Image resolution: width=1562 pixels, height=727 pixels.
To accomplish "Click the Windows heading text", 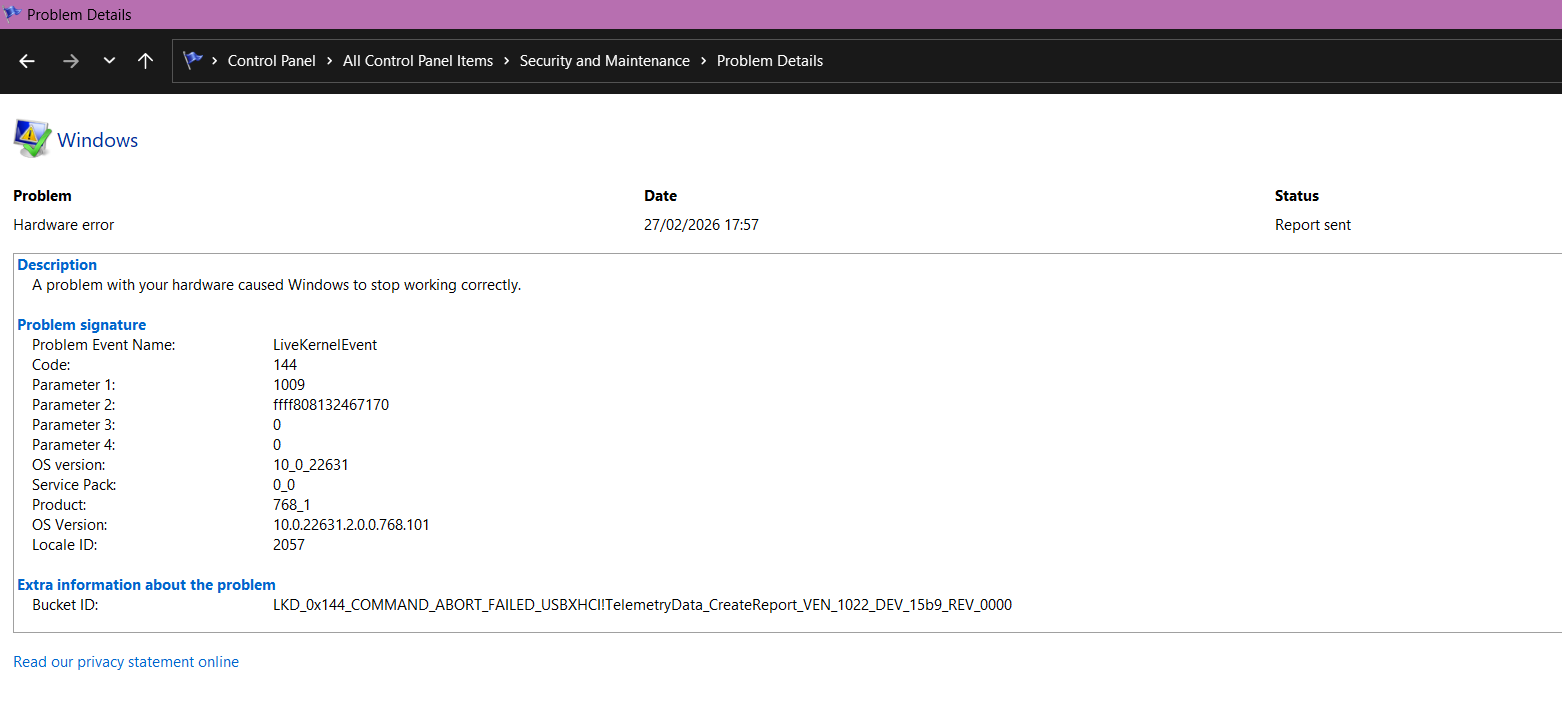I will coord(98,140).
